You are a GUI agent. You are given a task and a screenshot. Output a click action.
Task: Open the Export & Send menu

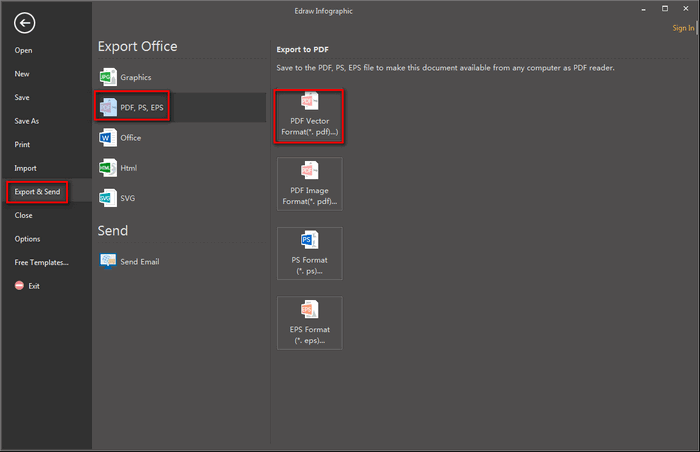(36, 191)
